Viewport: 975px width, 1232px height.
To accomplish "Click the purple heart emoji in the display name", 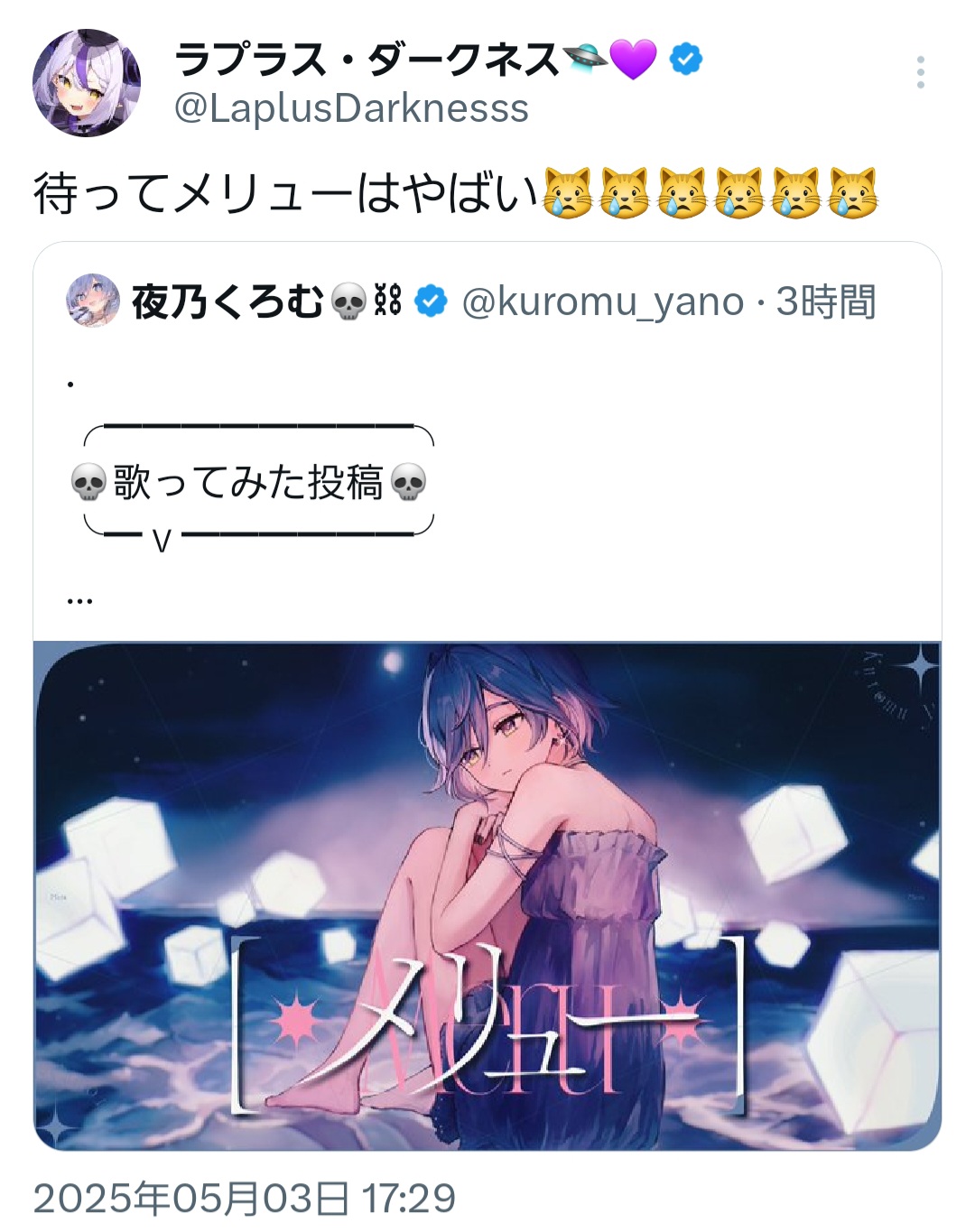I will [x=634, y=60].
